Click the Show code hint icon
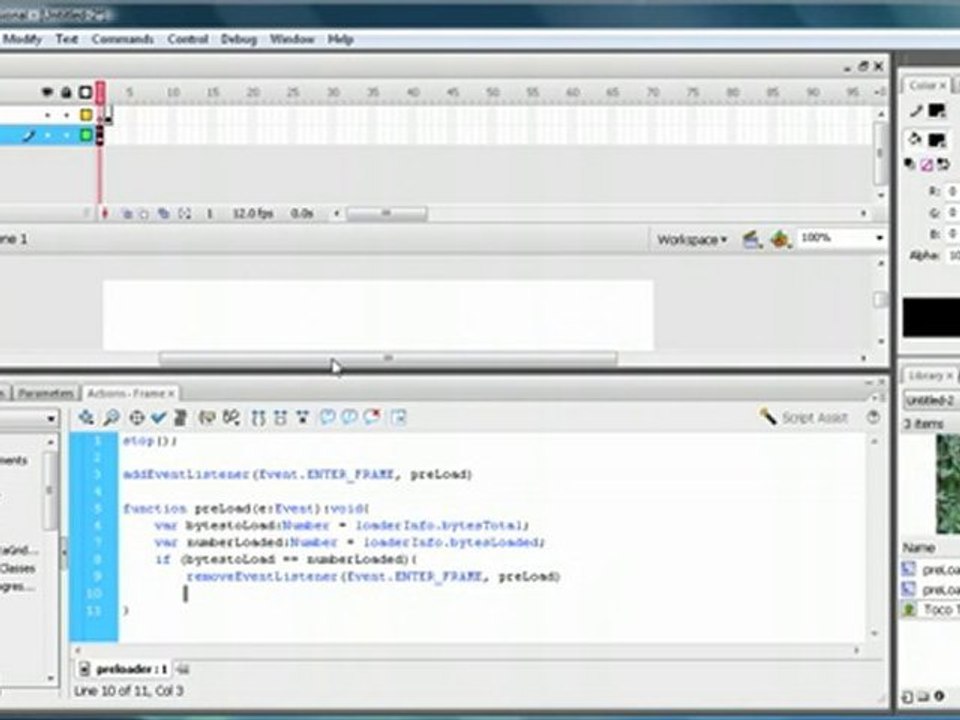 (x=207, y=418)
